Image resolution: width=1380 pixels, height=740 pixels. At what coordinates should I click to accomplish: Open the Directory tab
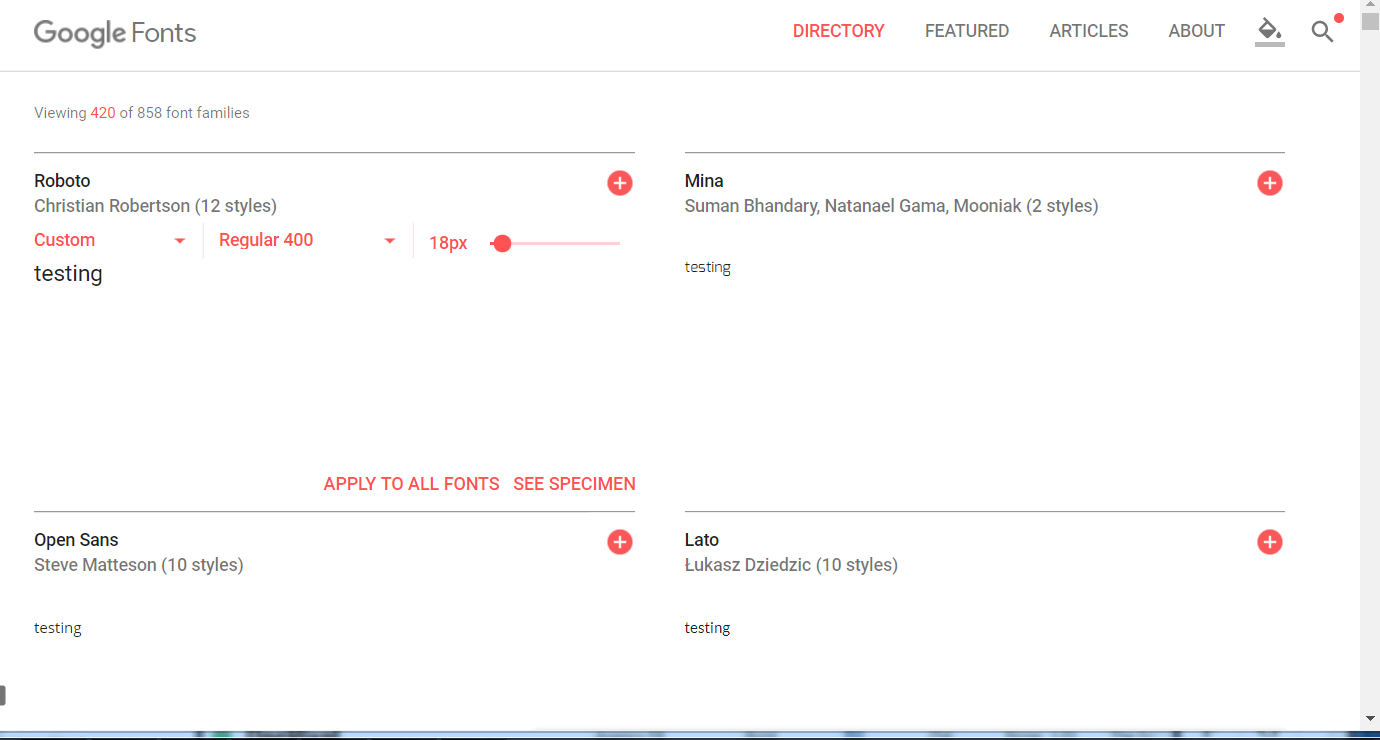pyautogui.click(x=838, y=31)
